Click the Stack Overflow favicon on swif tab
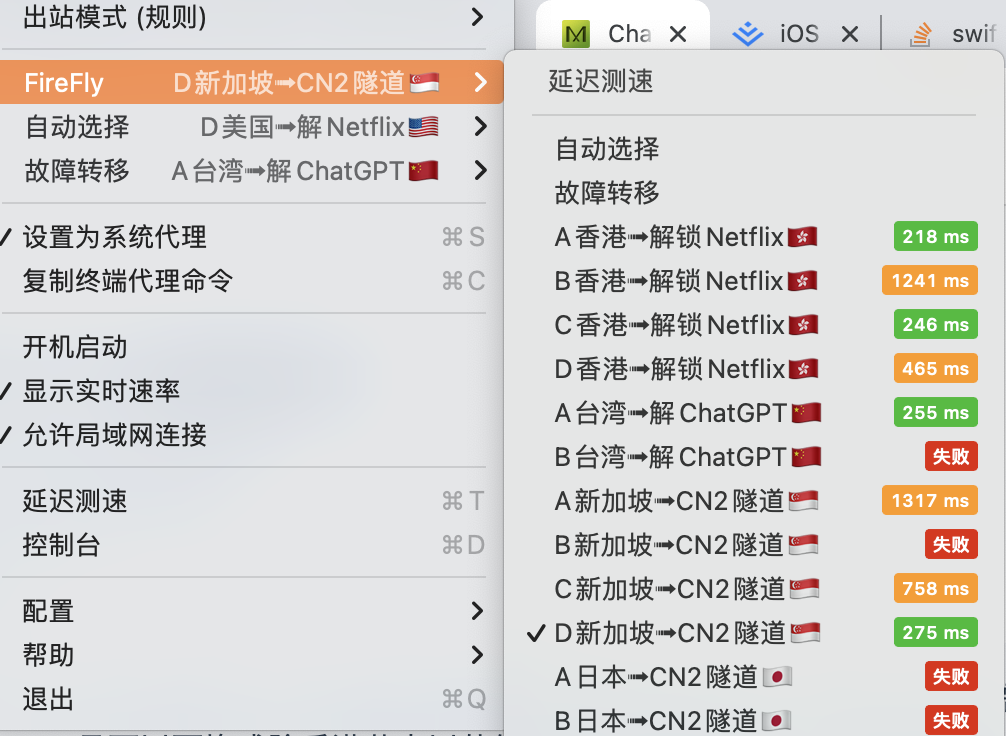 coord(921,34)
